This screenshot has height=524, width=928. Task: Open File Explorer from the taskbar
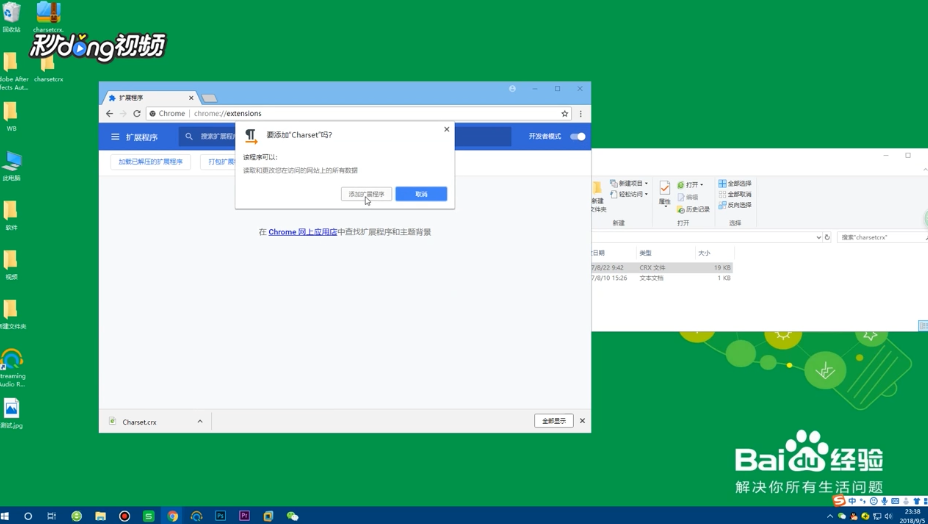tap(101, 516)
